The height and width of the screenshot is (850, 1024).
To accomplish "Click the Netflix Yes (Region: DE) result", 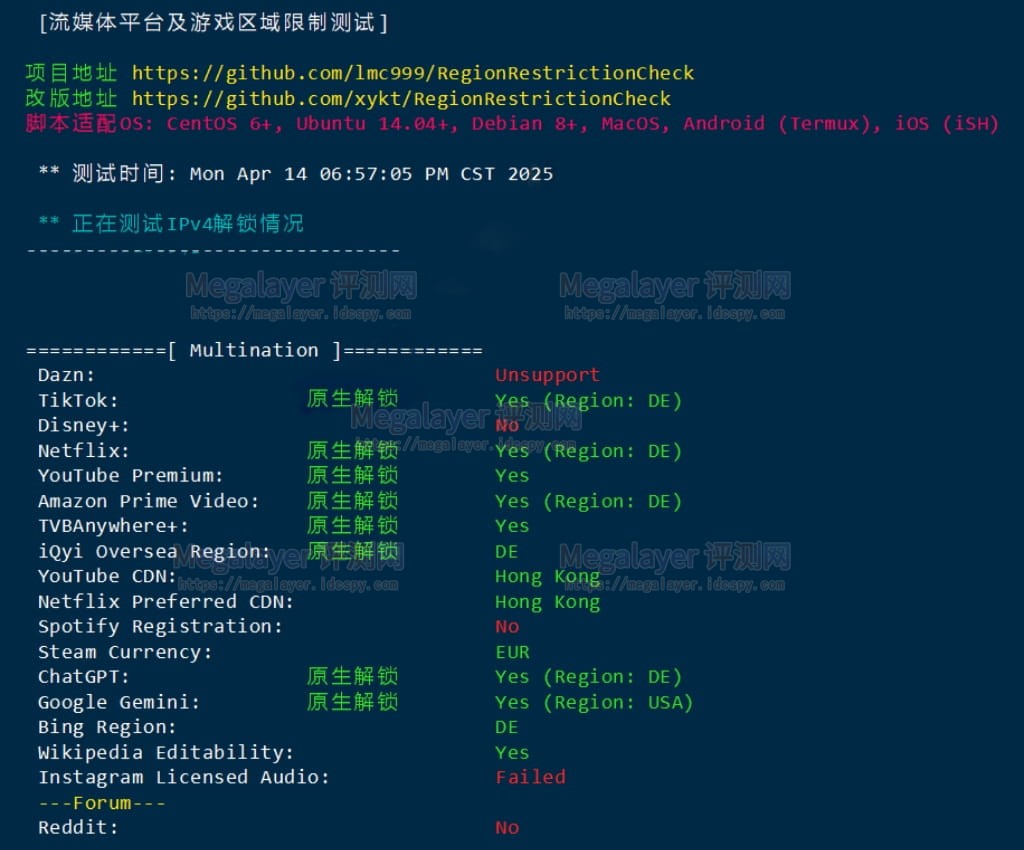I will 588,451.
